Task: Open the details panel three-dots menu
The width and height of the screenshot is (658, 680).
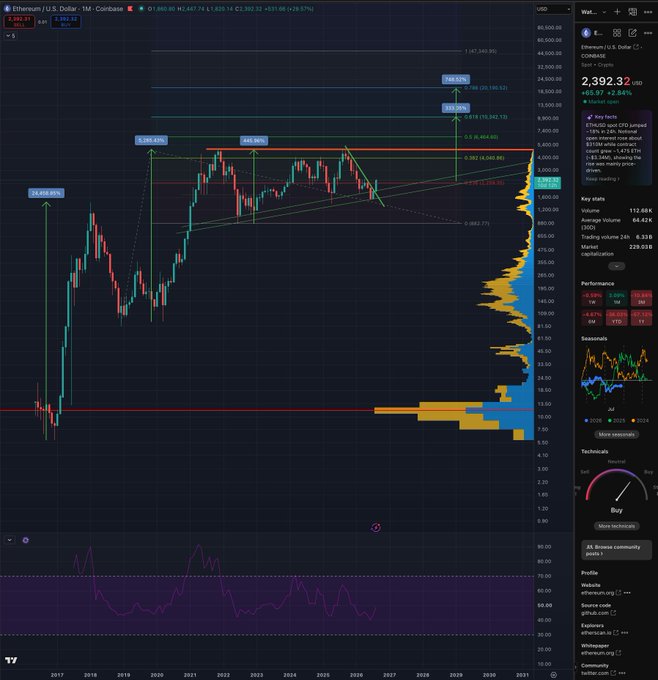Action: click(648, 33)
